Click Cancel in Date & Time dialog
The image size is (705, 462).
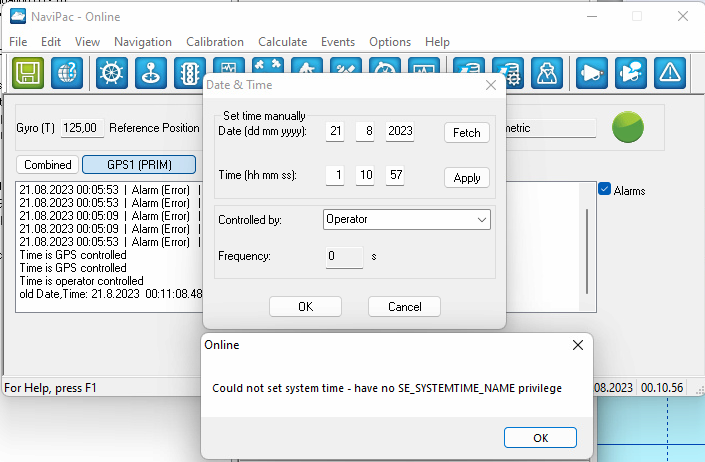point(404,307)
